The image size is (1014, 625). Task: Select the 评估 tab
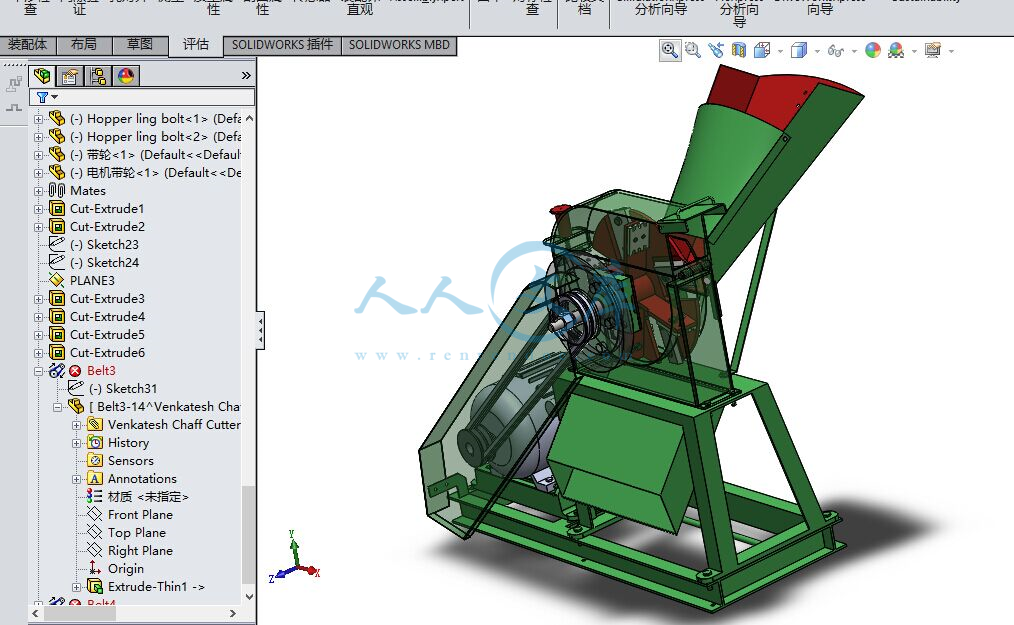(196, 45)
